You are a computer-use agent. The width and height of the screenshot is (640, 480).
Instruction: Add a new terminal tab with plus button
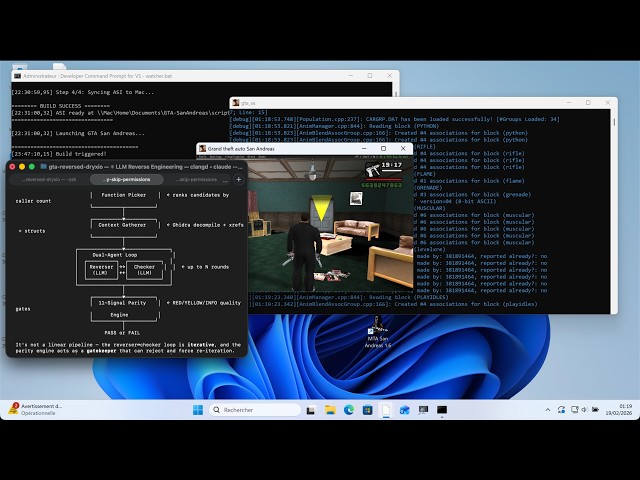239,180
